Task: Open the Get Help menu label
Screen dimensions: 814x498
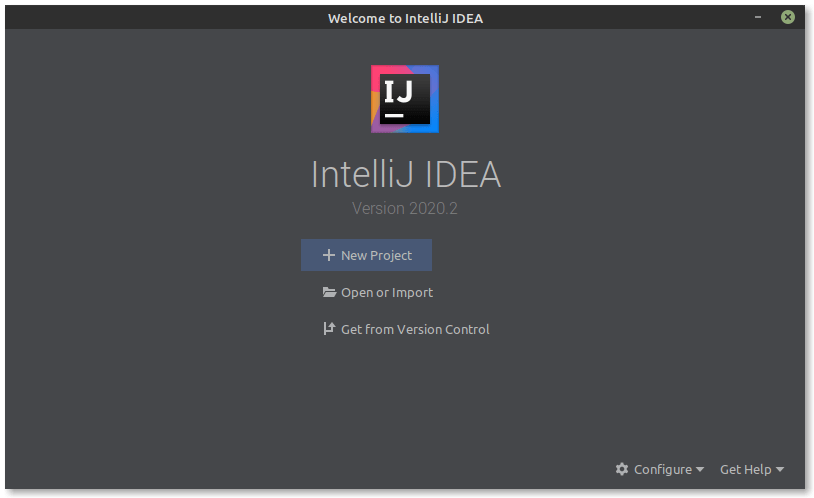Action: 745,469
